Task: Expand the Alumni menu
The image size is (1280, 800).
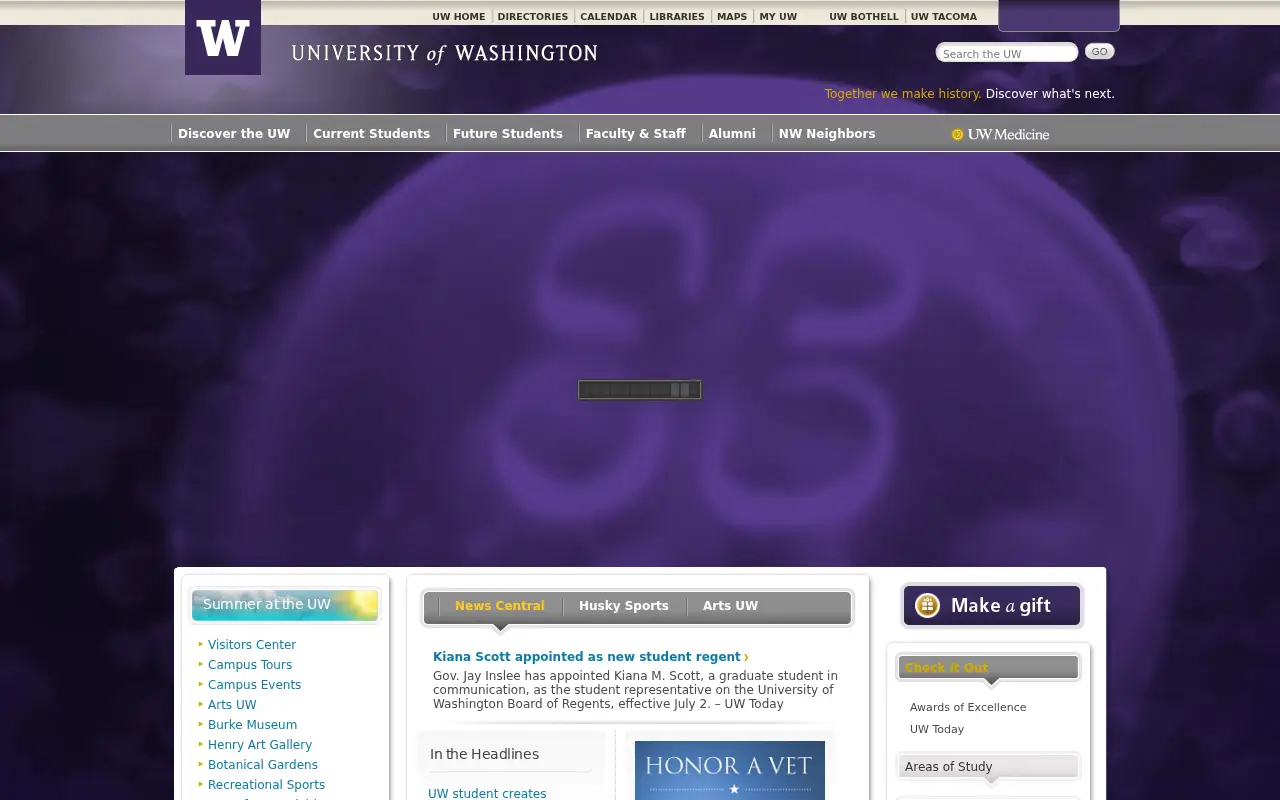Action: (732, 134)
